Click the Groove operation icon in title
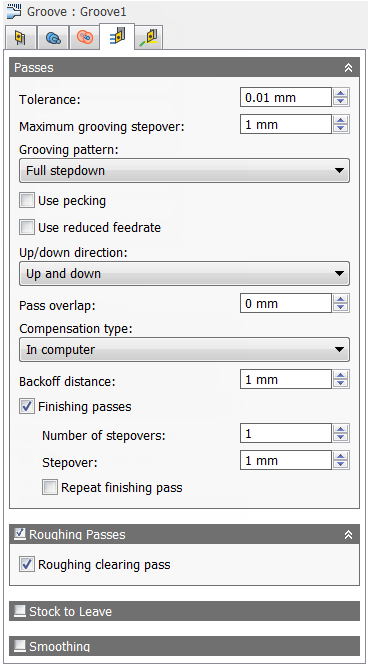 coord(14,10)
